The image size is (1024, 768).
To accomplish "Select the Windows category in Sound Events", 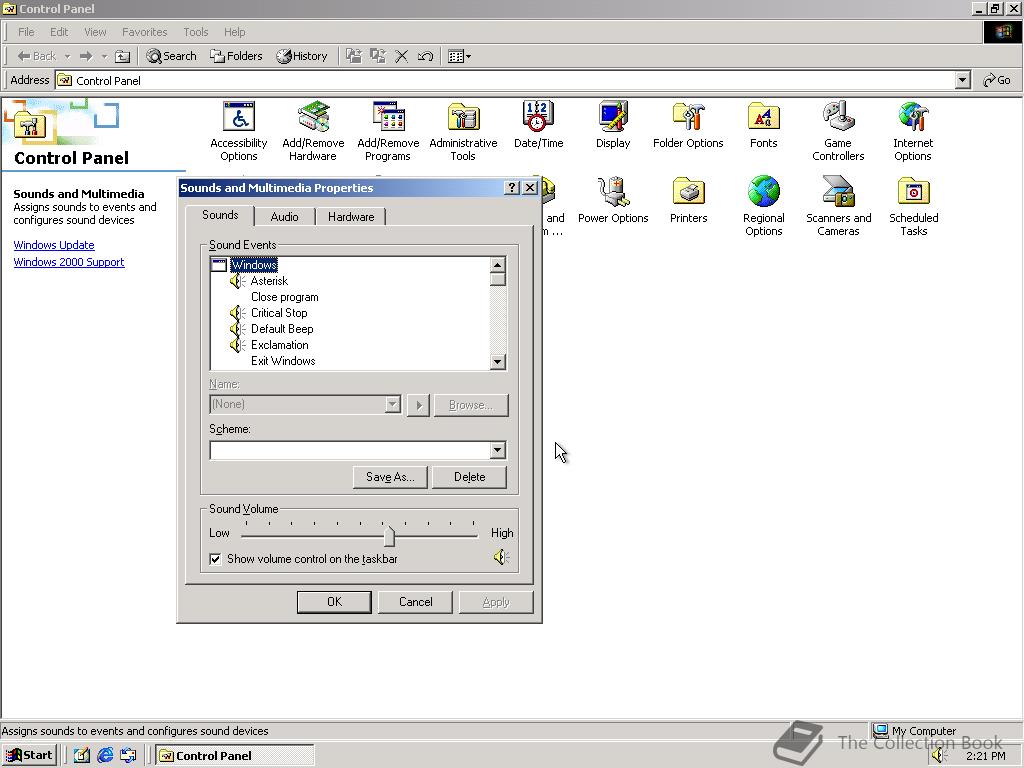I will 254,265.
